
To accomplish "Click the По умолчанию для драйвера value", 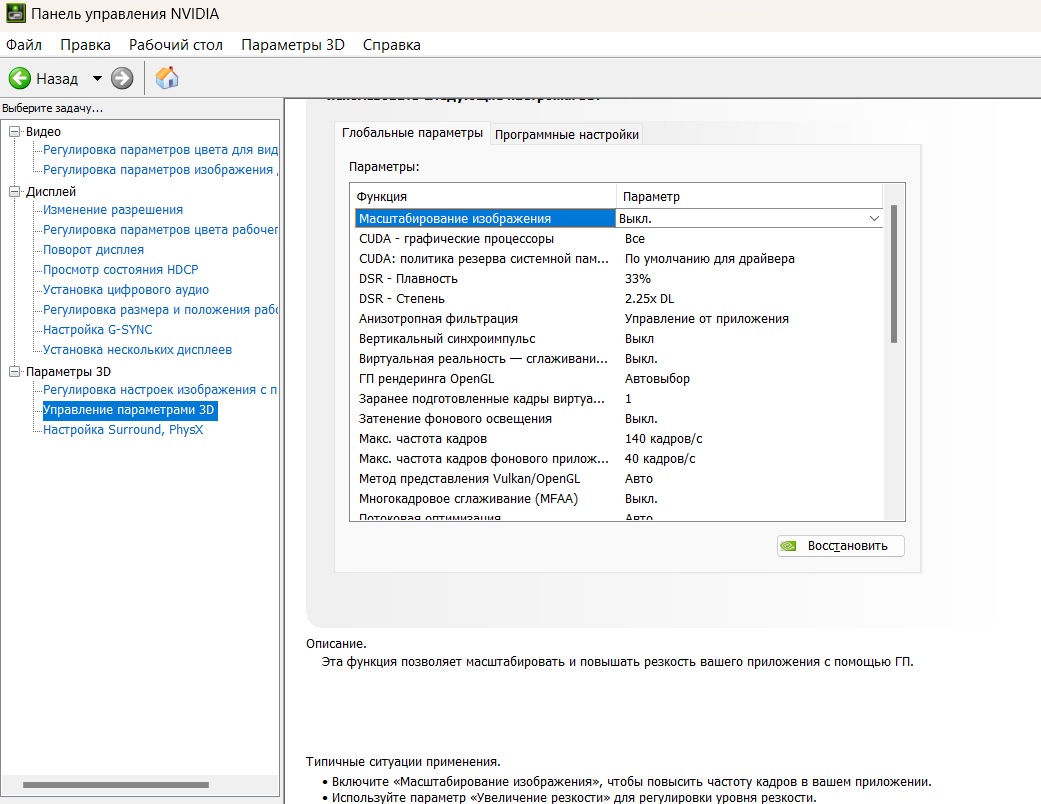I will point(709,259).
